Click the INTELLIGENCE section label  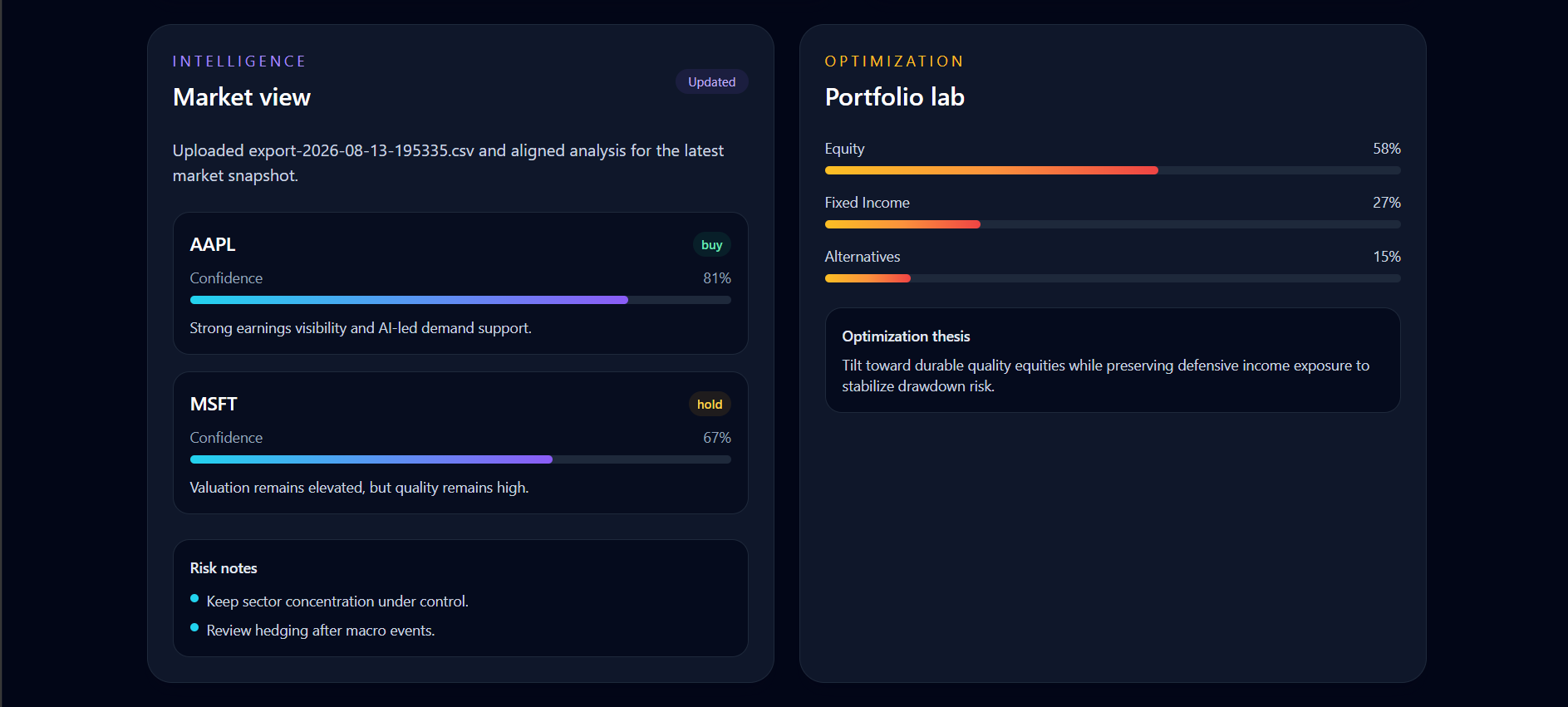(x=239, y=61)
